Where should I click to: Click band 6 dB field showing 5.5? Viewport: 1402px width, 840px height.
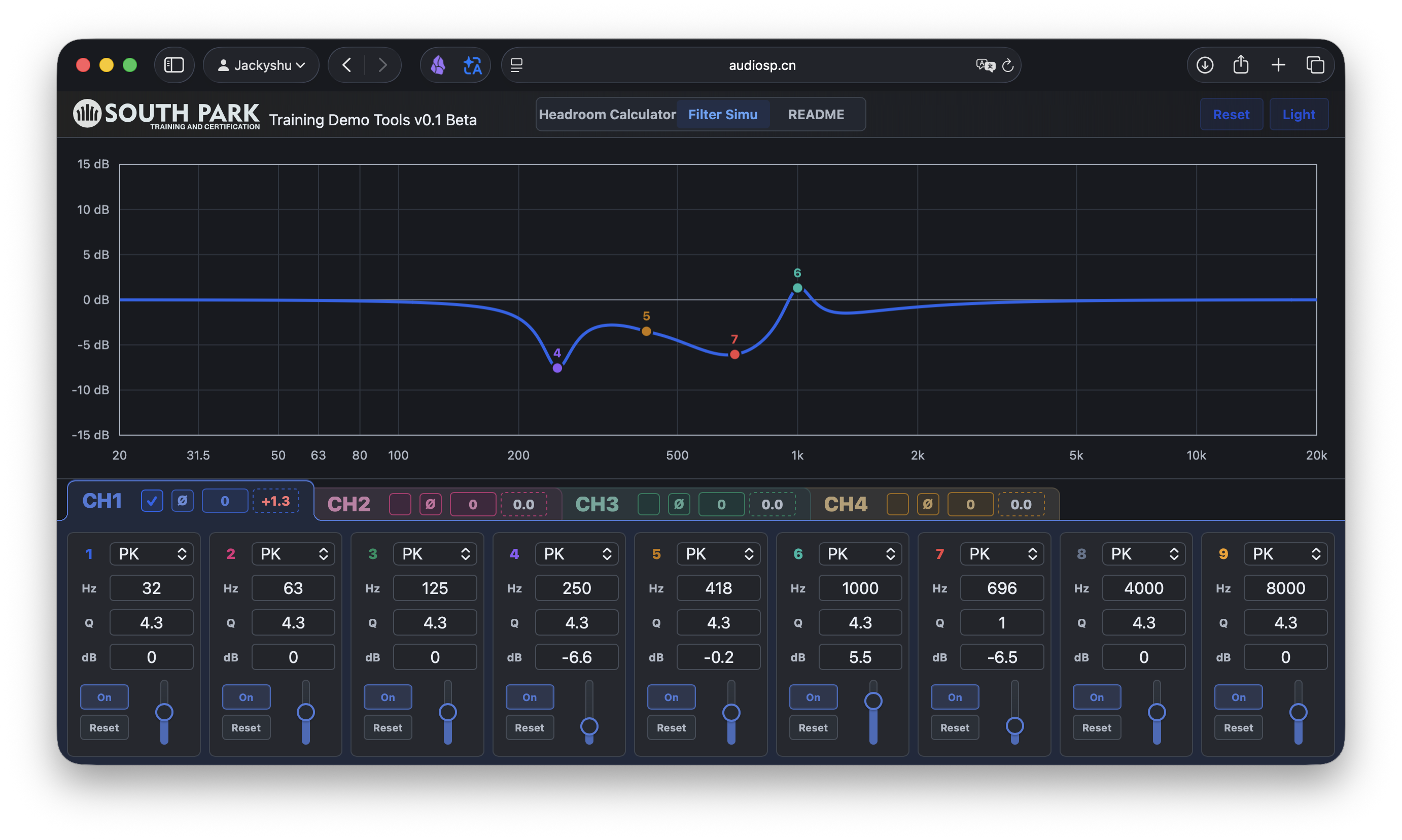[860, 657]
